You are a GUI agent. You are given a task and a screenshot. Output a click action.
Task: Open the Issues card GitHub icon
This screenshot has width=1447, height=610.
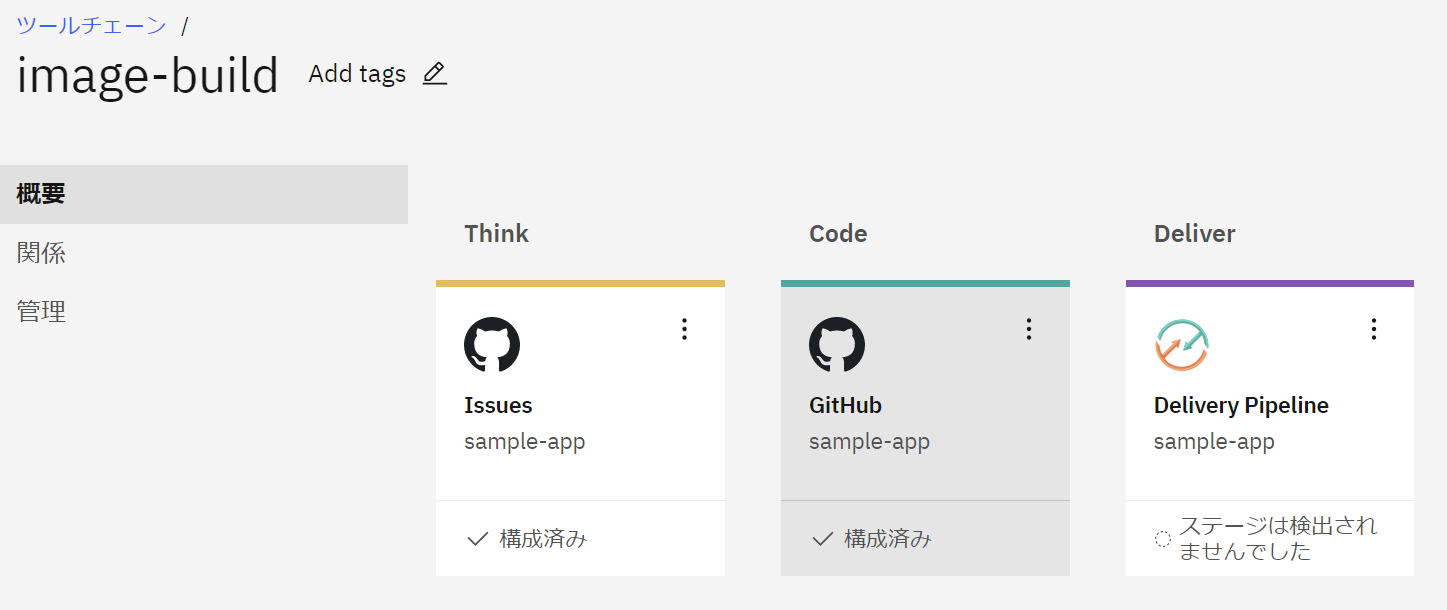click(492, 345)
